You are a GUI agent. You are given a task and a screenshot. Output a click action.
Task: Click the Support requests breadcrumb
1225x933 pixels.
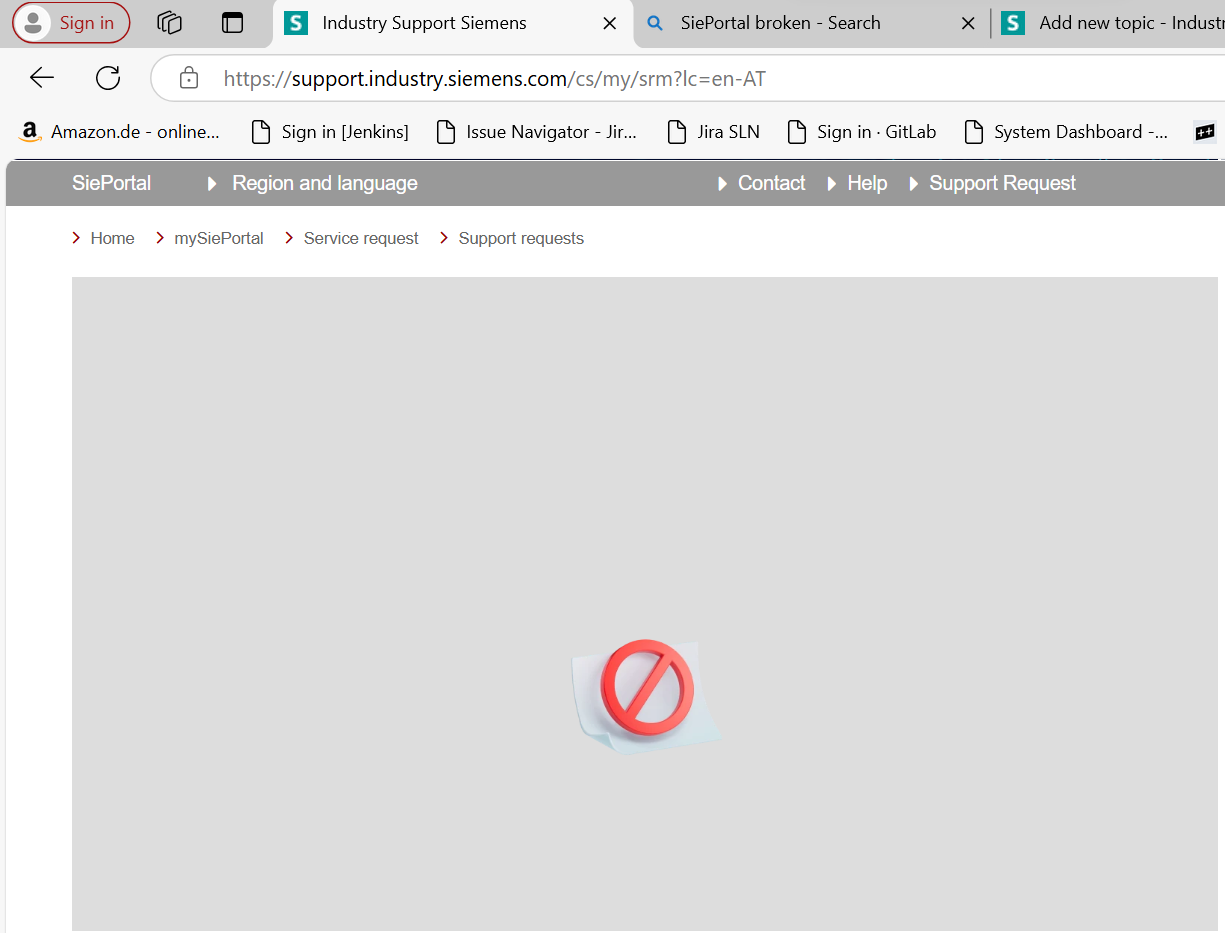(x=521, y=238)
